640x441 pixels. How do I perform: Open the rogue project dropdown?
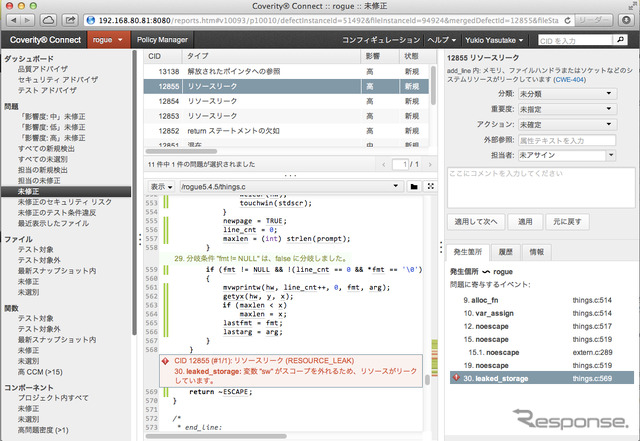tap(107, 40)
